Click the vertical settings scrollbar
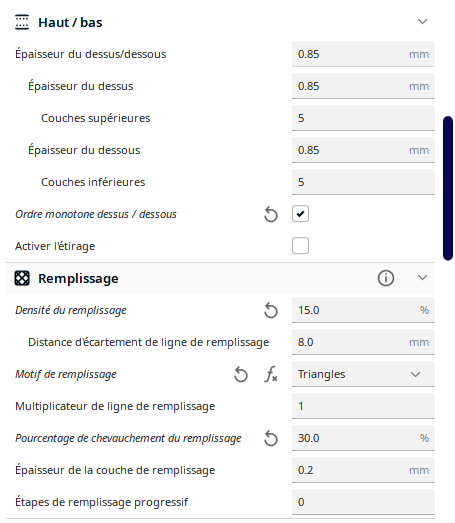Screen dimensions: 455x523 448,188
